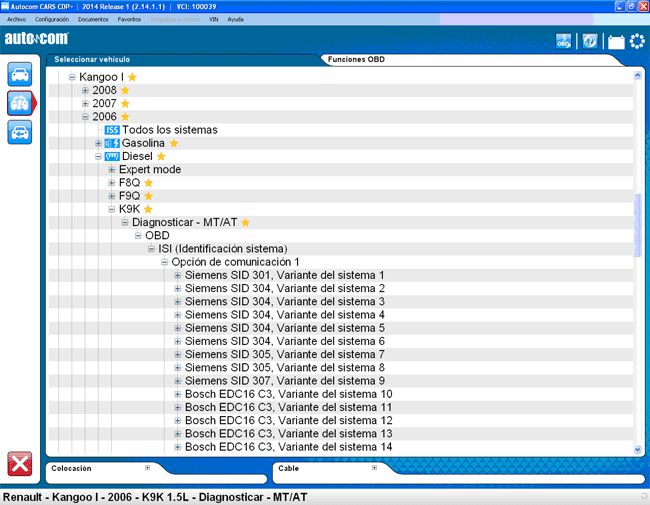Toggle favorite star next to Gasolina
Image resolution: width=650 pixels, height=505 pixels.
pos(174,143)
